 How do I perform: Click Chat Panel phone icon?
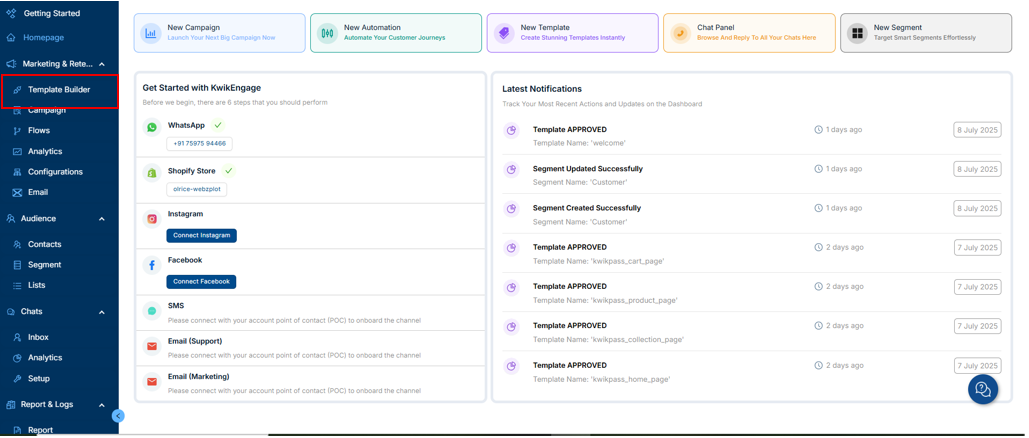point(681,33)
